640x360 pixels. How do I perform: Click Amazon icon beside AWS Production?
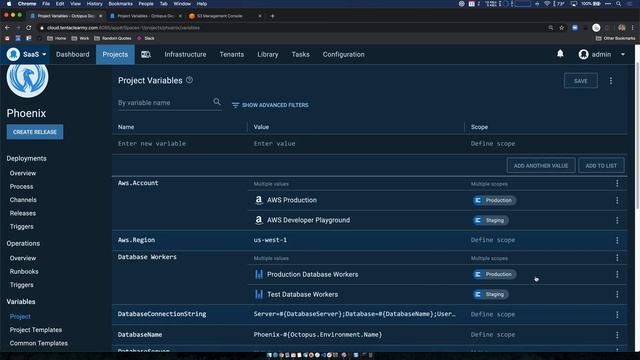(258, 200)
